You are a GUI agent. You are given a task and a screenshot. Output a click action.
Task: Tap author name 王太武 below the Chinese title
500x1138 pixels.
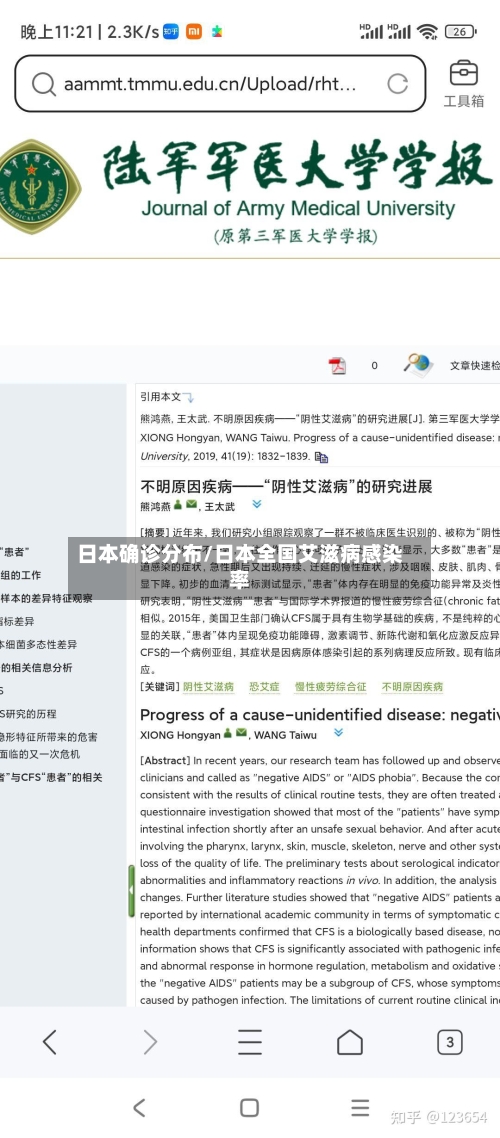tap(220, 506)
